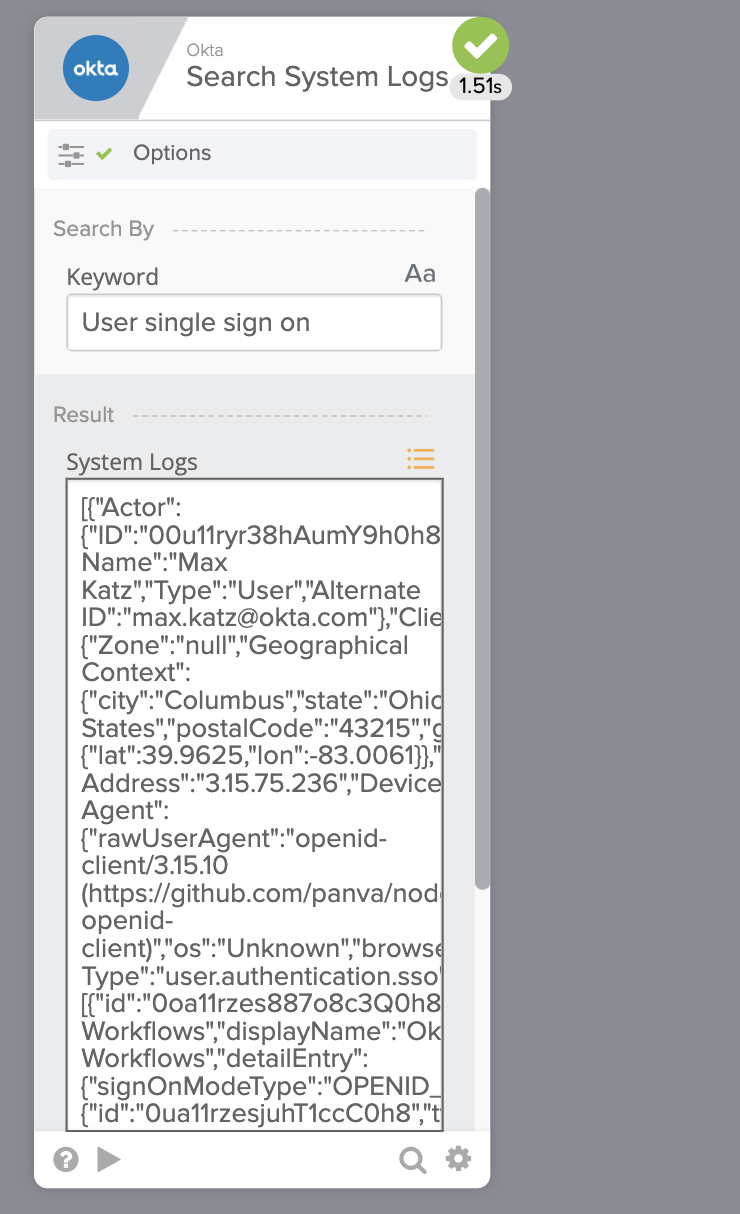Click the Keyword field label
740x1214 pixels.
click(112, 276)
